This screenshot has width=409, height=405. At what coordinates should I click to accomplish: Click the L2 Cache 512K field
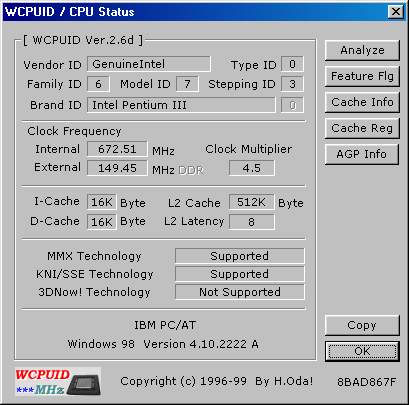pyautogui.click(x=252, y=202)
